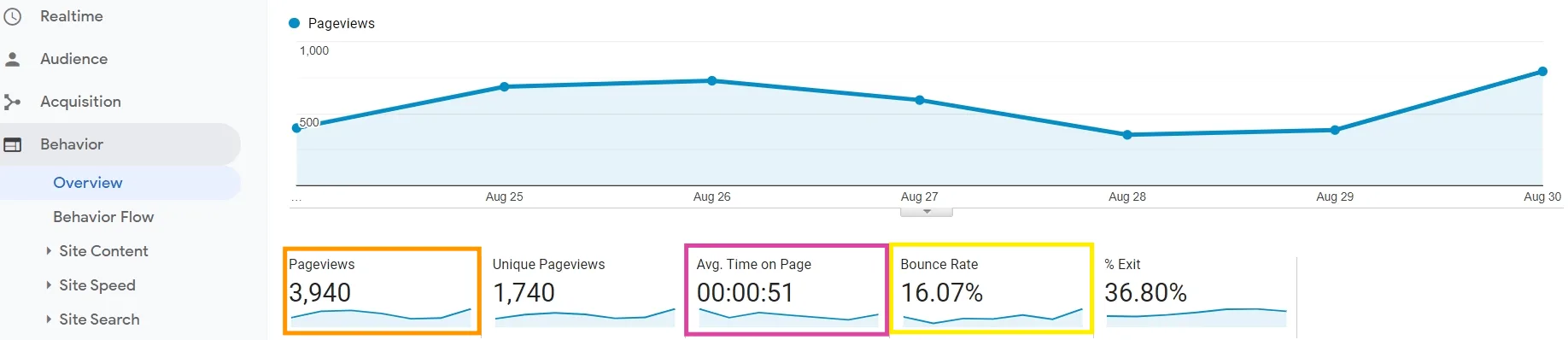
Task: Select the Unique Pageviews metric card
Action: click(x=584, y=291)
